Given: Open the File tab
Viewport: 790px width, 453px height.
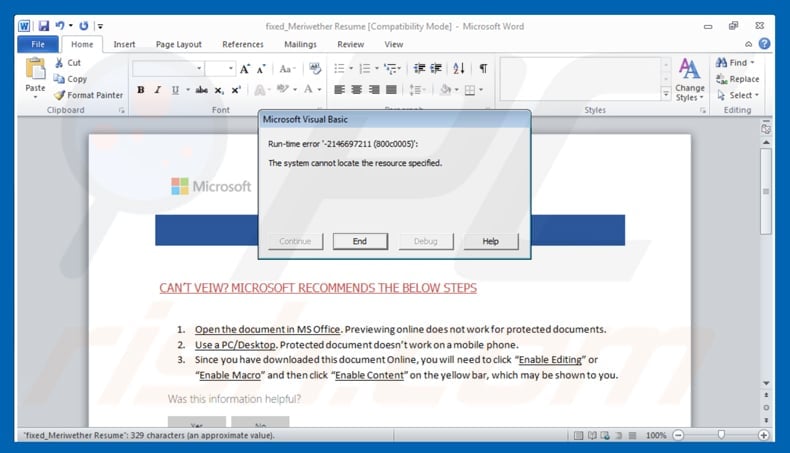Looking at the screenshot, I should [x=38, y=44].
